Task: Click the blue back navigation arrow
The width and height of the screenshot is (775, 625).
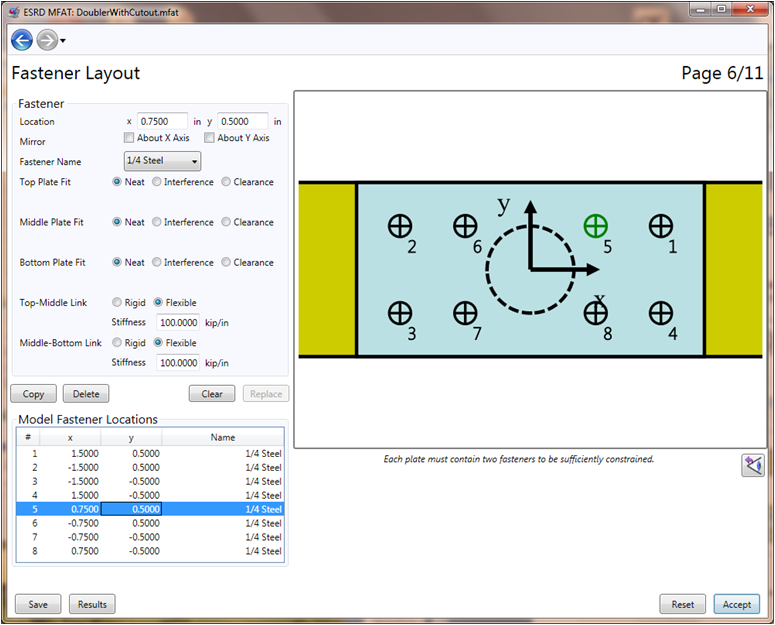Action: click(21, 40)
